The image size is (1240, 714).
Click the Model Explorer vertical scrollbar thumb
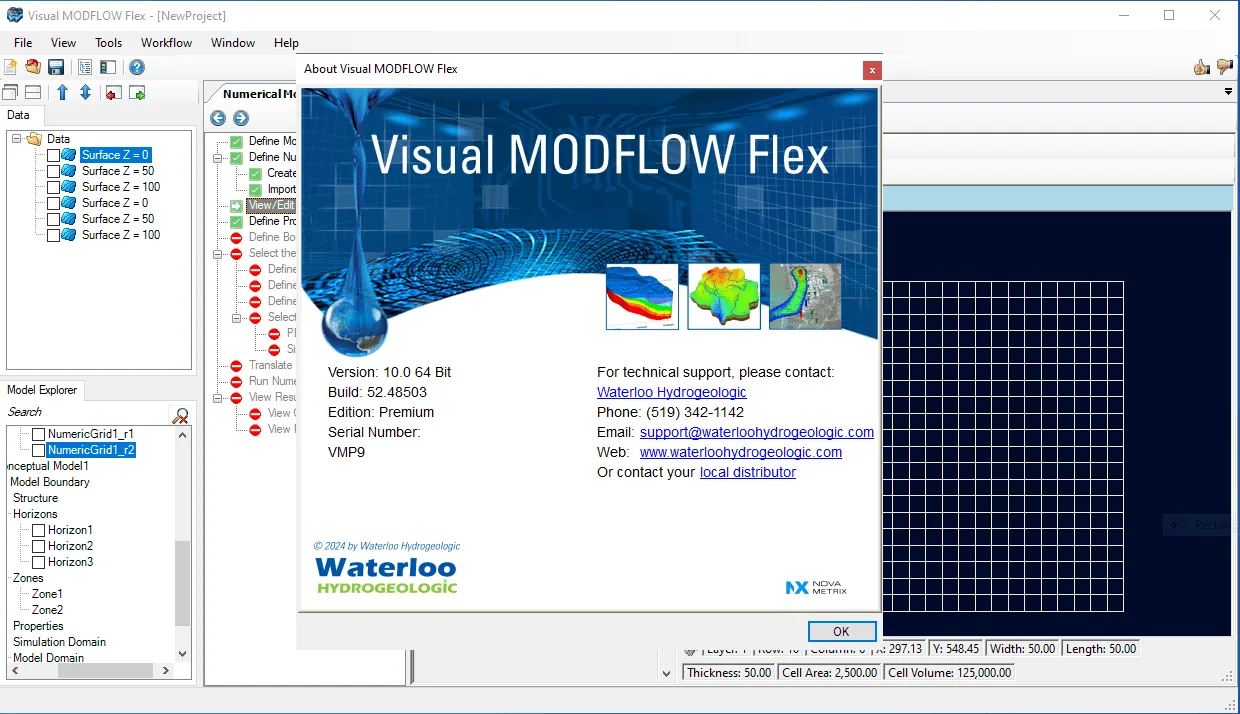coord(182,583)
